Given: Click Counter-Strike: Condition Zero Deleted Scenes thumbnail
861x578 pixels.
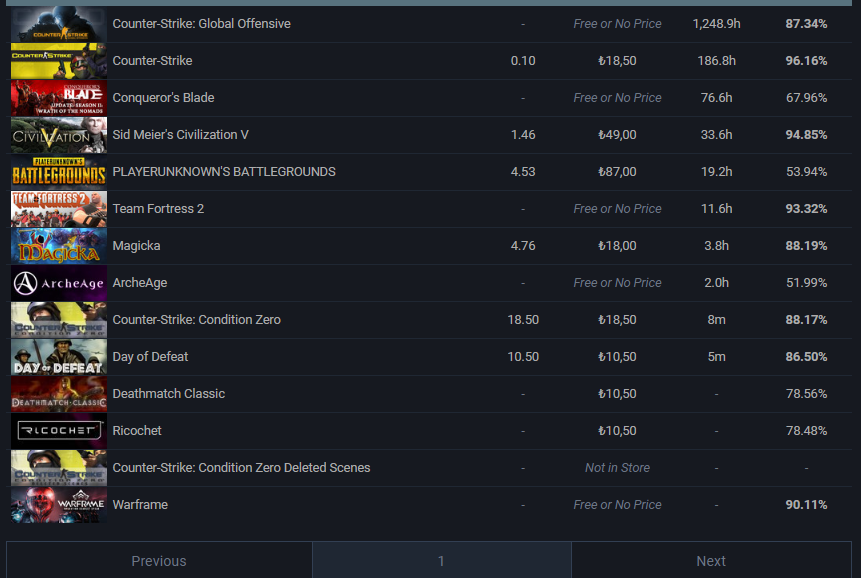Looking at the screenshot, I should 59,468.
